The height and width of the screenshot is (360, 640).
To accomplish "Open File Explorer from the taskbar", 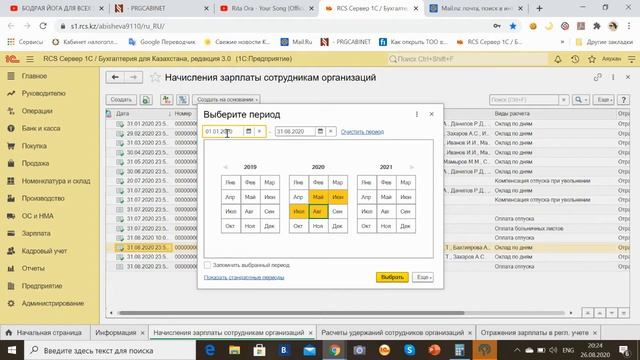I will (234, 350).
